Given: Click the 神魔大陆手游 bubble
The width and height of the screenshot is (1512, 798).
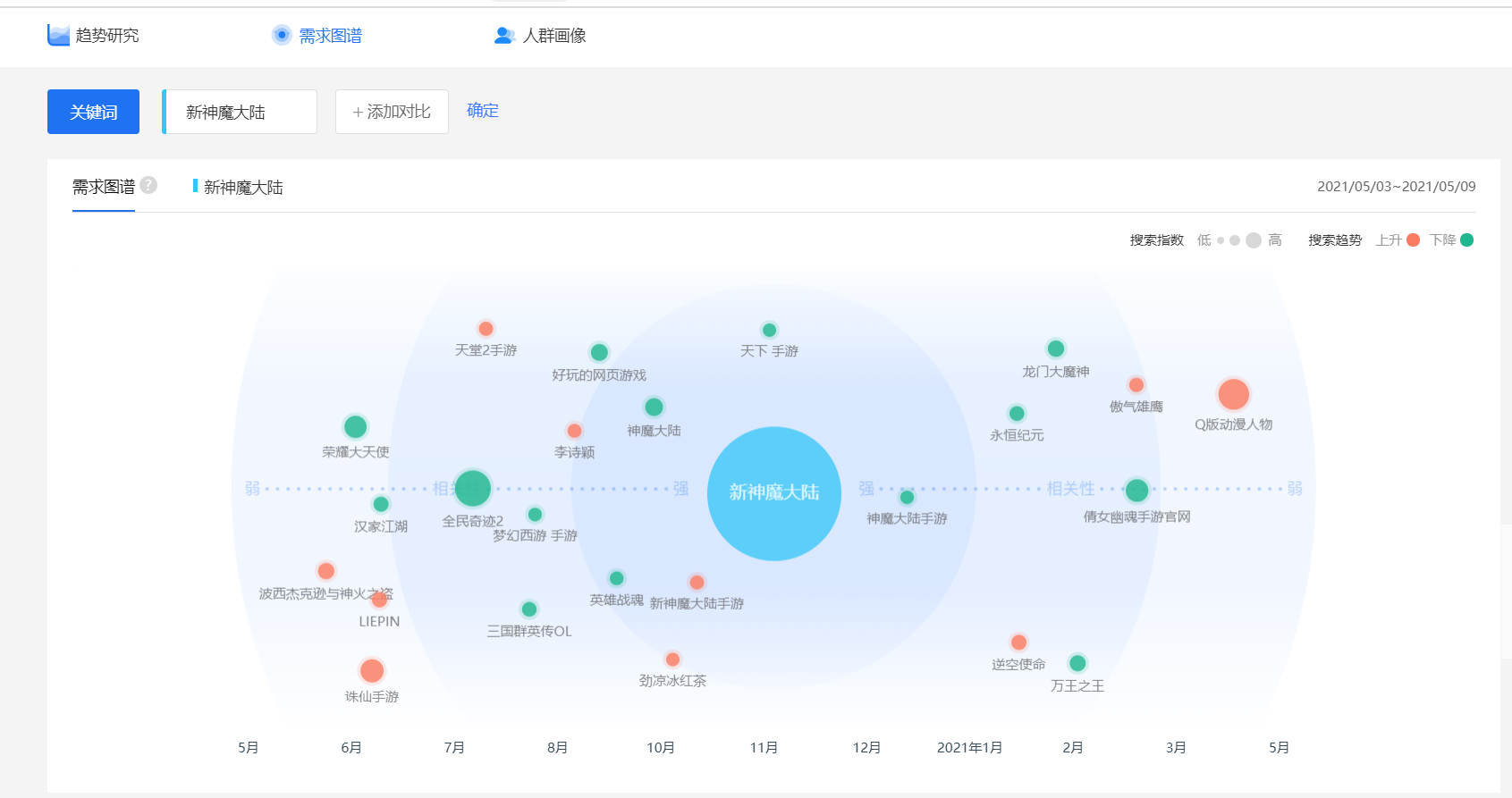Looking at the screenshot, I should coord(907,497).
